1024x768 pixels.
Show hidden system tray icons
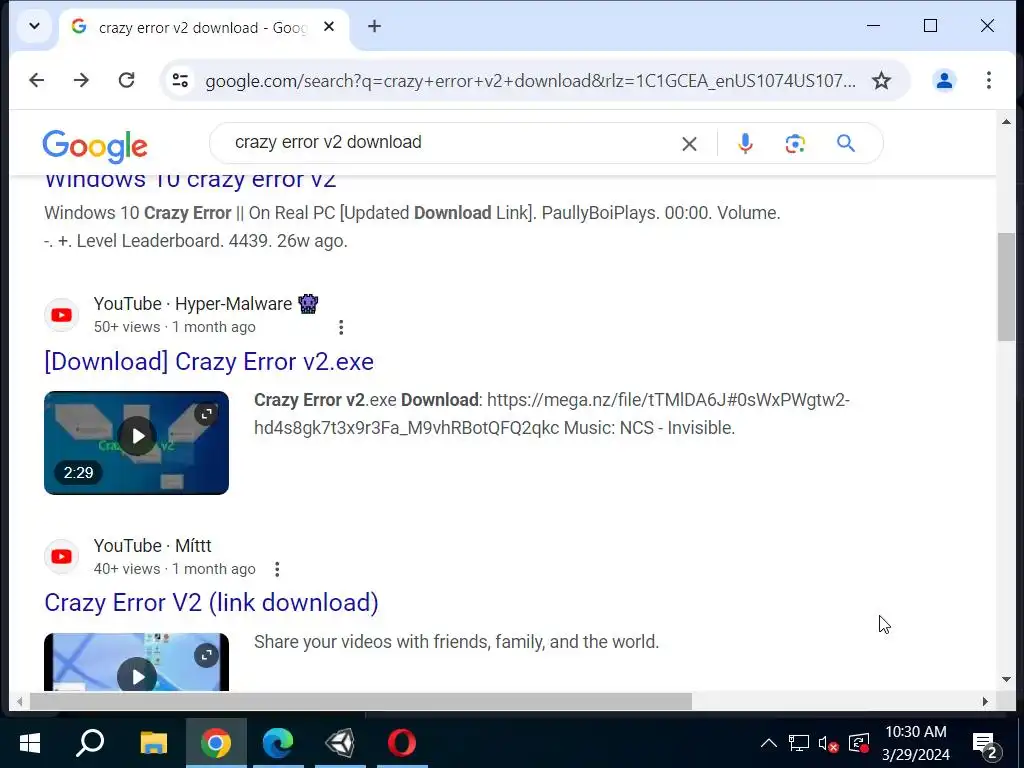pyautogui.click(x=769, y=743)
